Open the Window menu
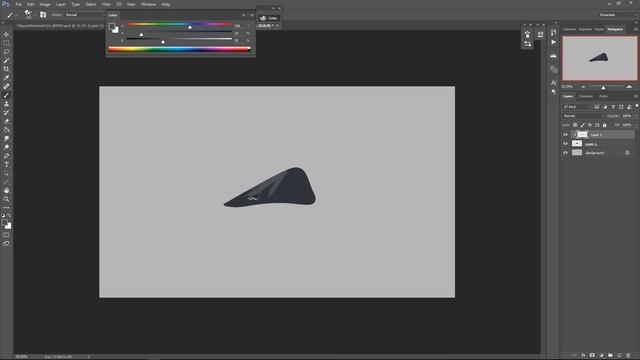 point(148,4)
